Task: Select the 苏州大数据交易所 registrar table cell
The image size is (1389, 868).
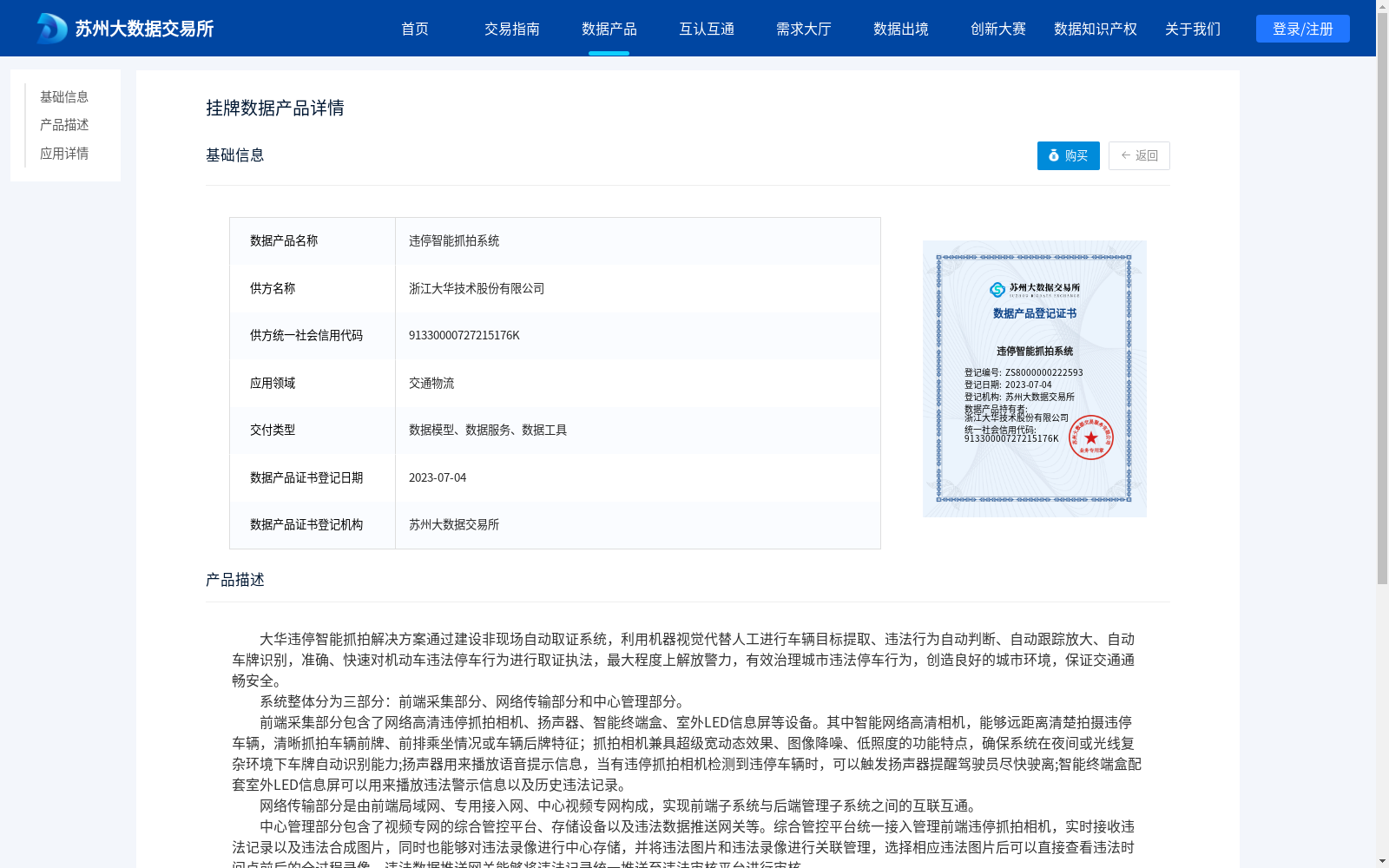Action: [638, 525]
